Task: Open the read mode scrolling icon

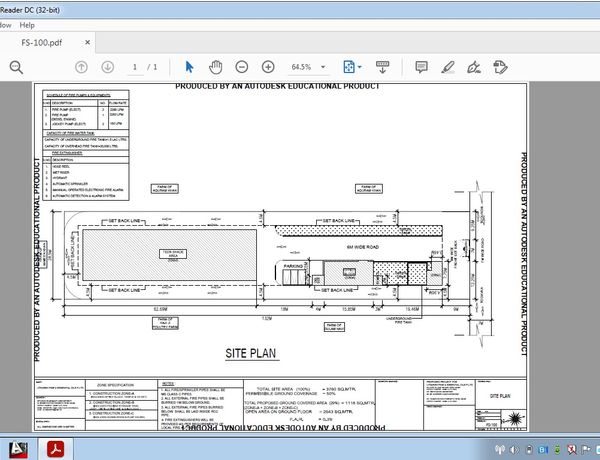Action: (383, 67)
